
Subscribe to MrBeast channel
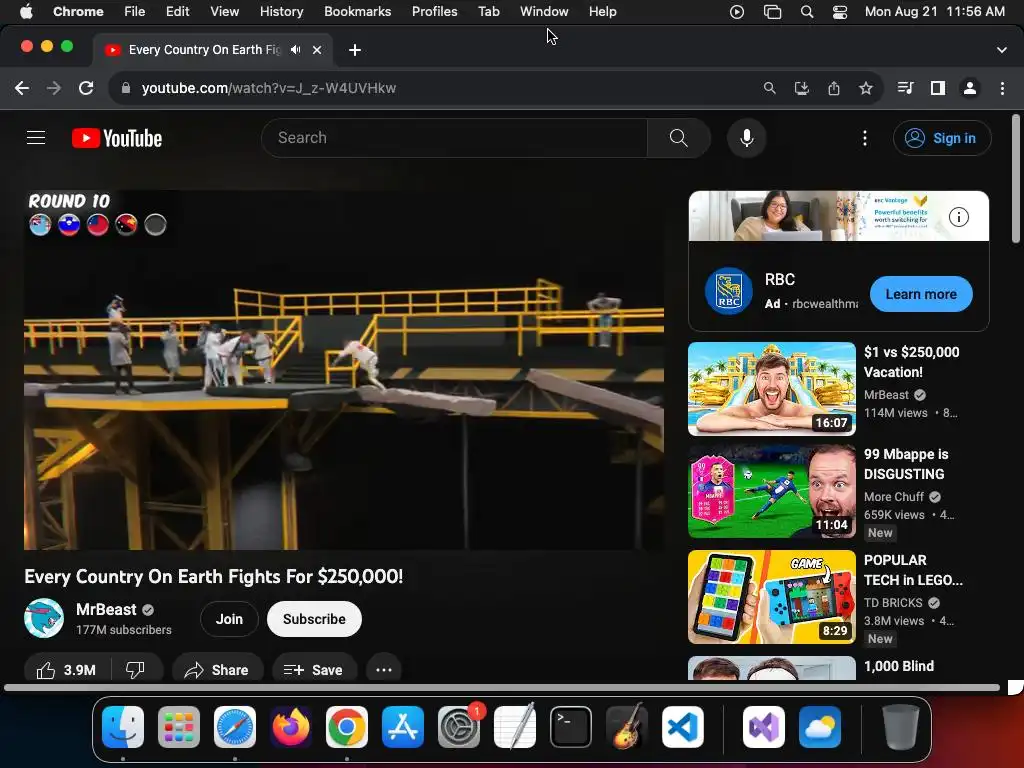[314, 618]
